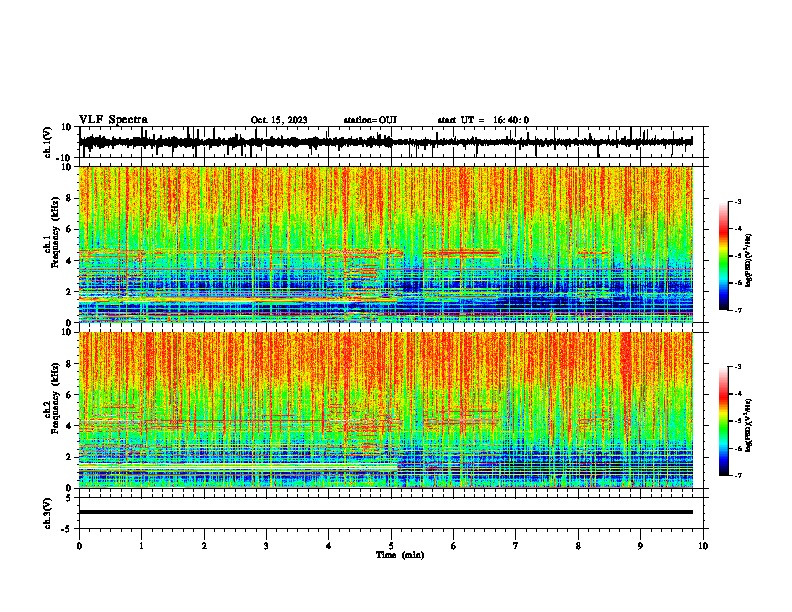This screenshot has width=792, height=612.
Task: Click the ch.1 spectrogram panel
Action: pos(385,244)
